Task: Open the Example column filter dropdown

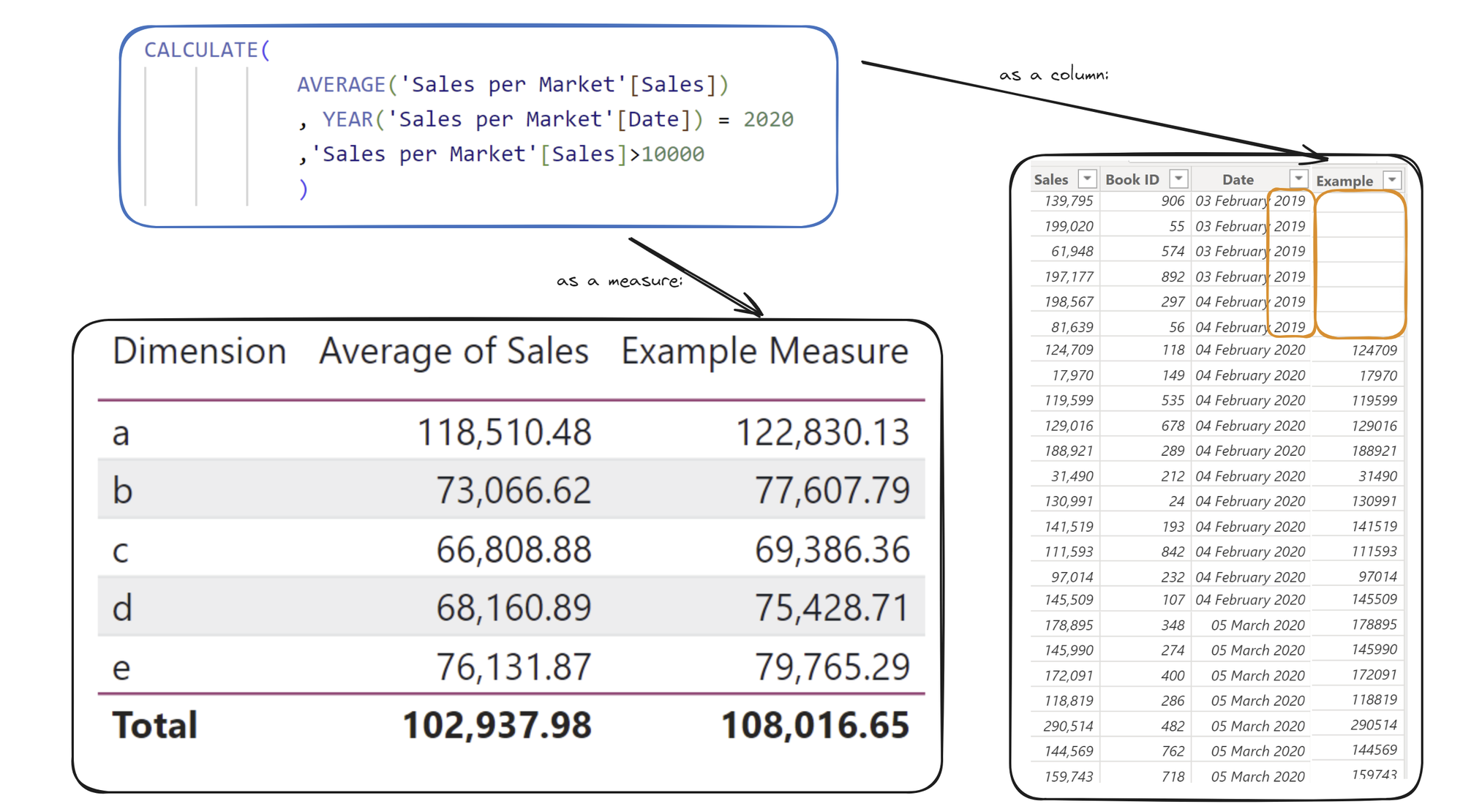Action: click(1392, 179)
